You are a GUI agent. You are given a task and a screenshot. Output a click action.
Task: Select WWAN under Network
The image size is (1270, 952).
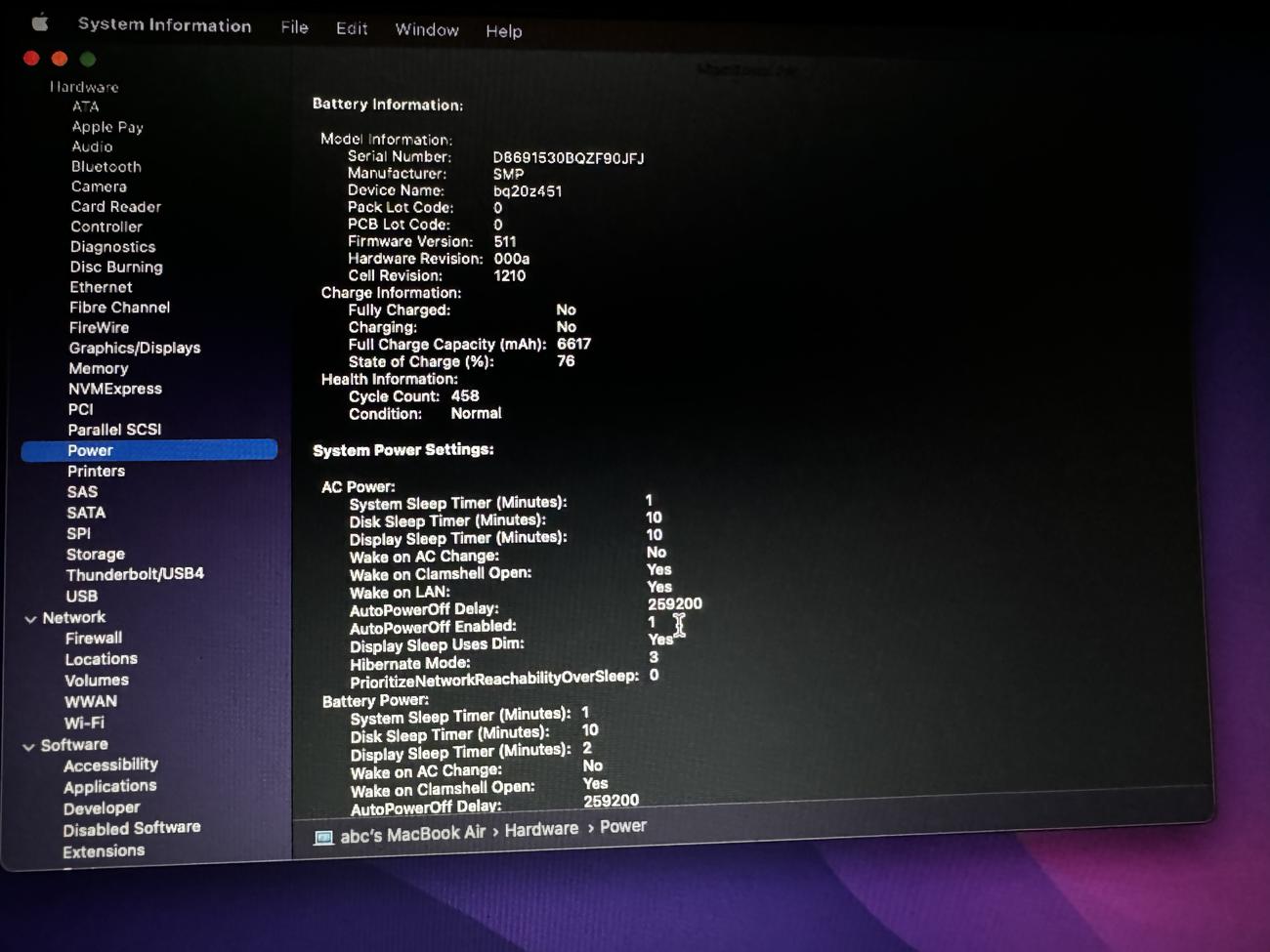(x=91, y=702)
